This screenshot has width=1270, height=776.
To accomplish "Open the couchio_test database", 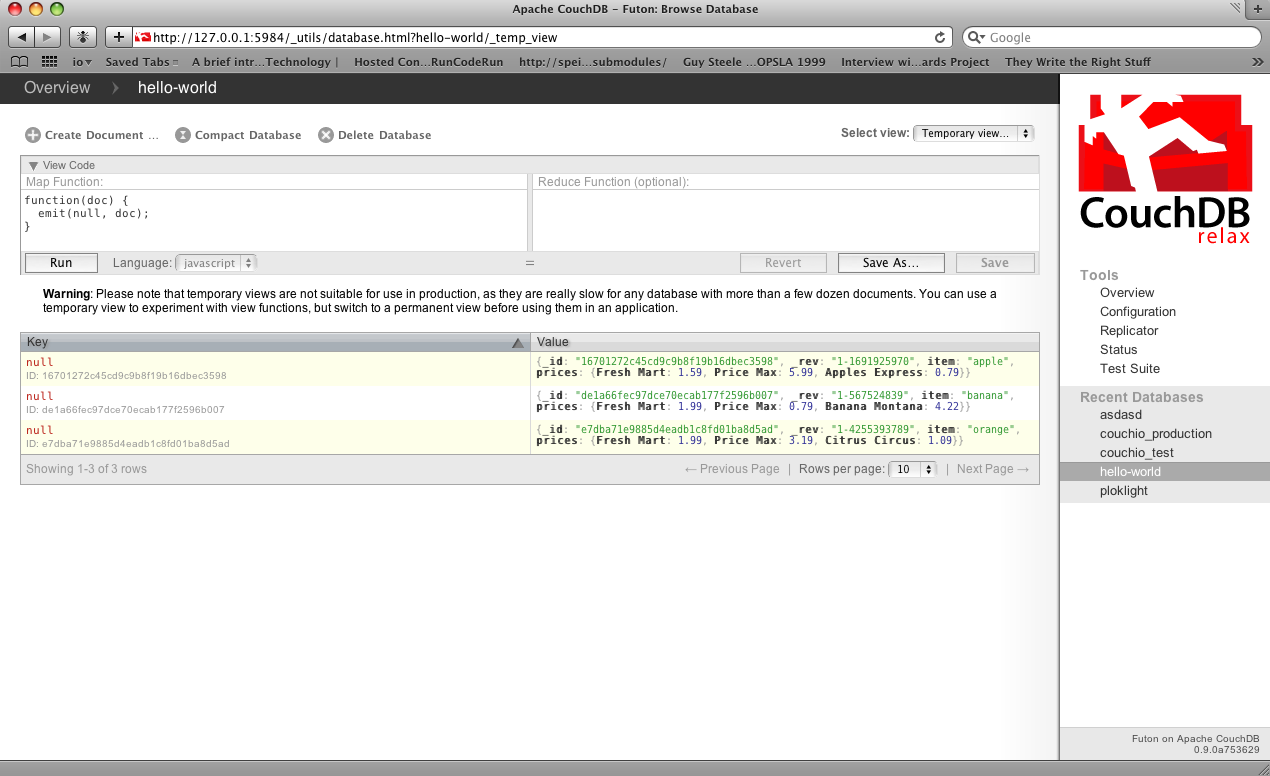I will click(x=1137, y=453).
